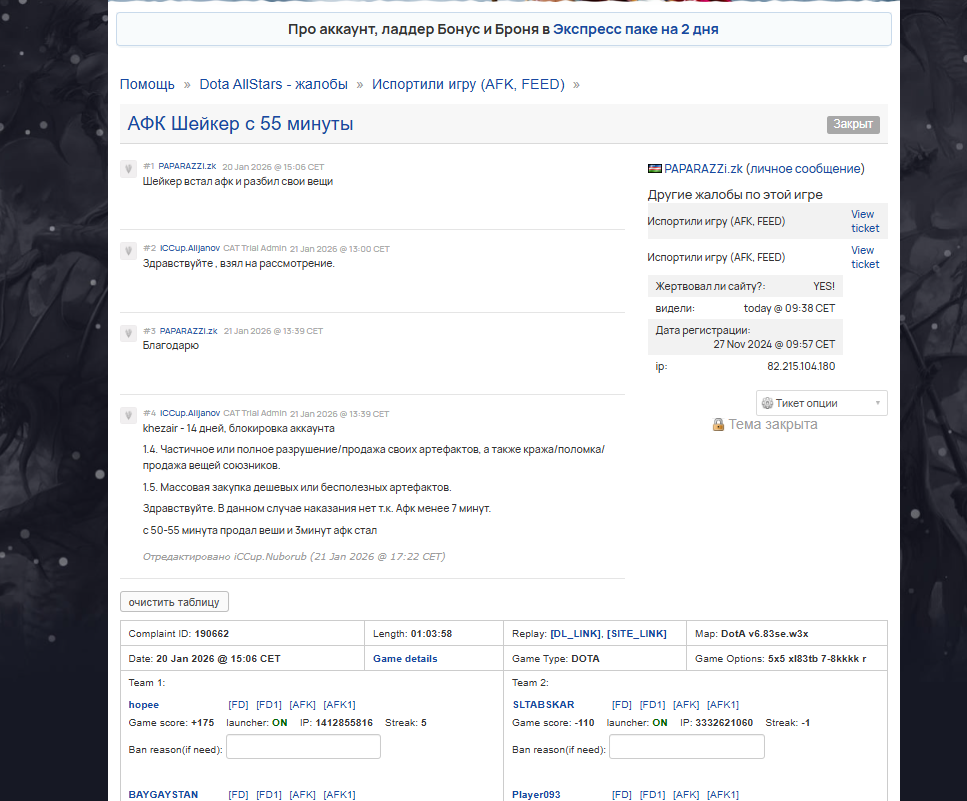Click the очистить таблицу button
Image resolution: width=967 pixels, height=801 pixels.
[x=174, y=602]
